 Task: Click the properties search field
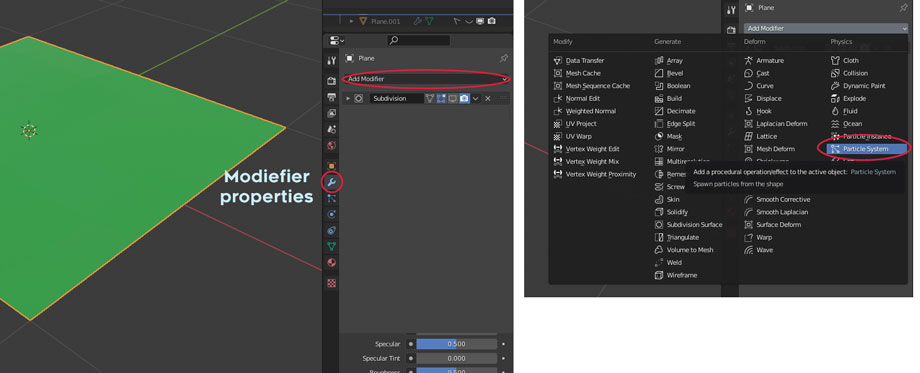419,40
